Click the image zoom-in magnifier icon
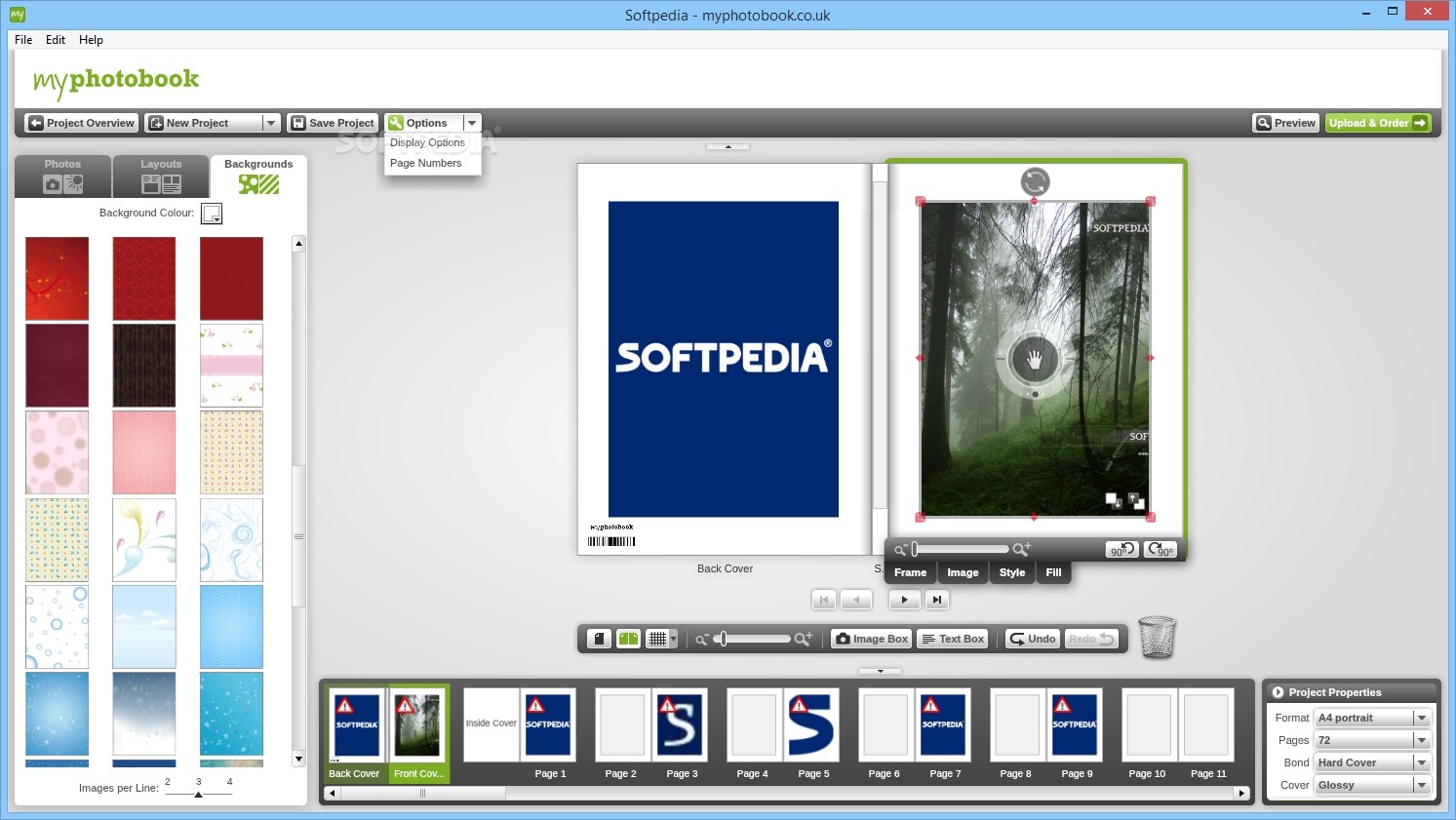 1021,550
